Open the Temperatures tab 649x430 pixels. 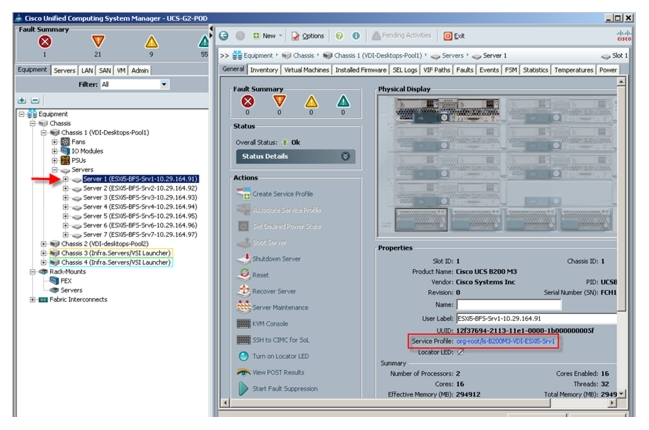tap(574, 70)
